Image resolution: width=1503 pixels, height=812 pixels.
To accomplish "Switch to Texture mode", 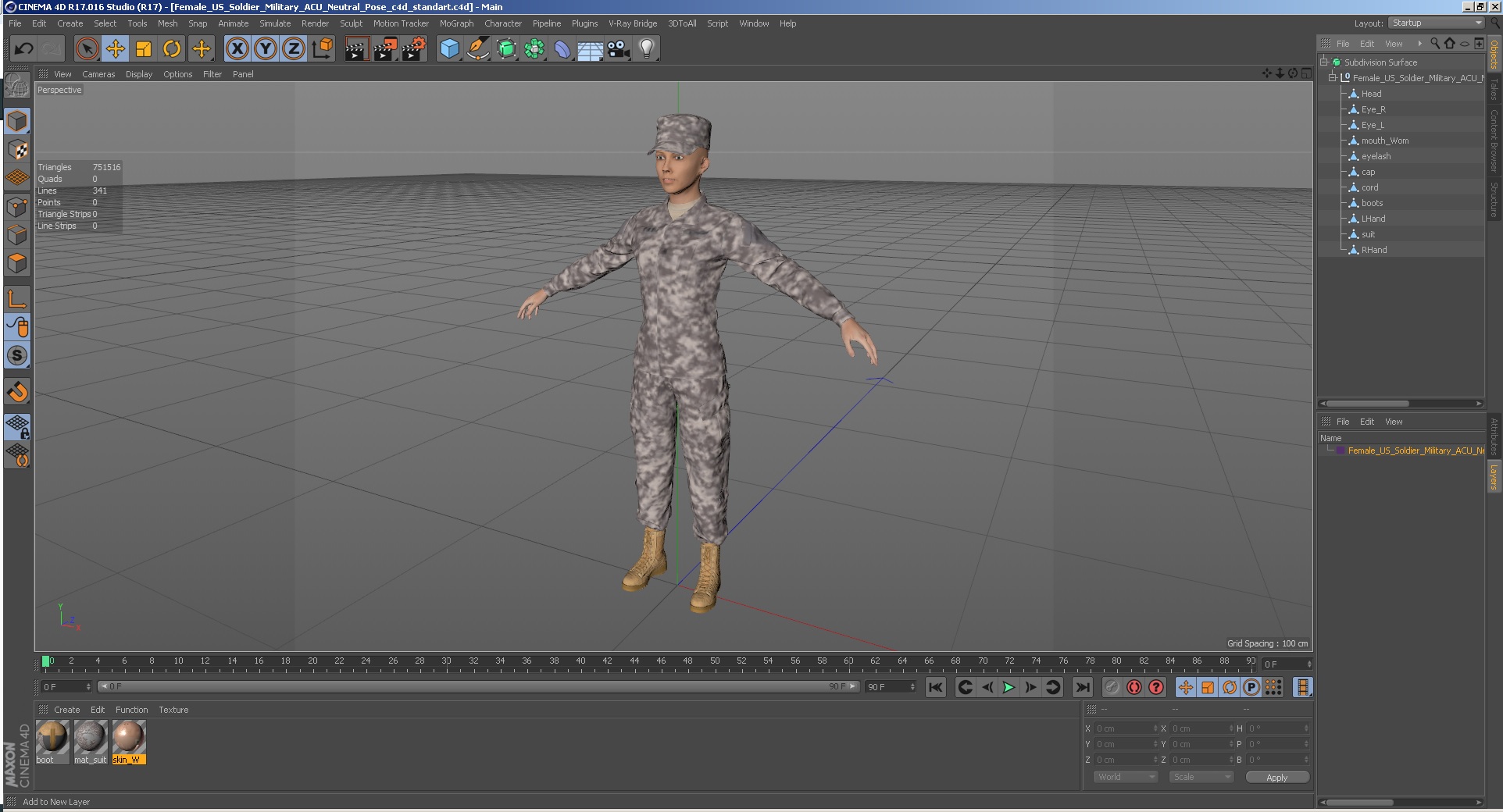I will 17,149.
